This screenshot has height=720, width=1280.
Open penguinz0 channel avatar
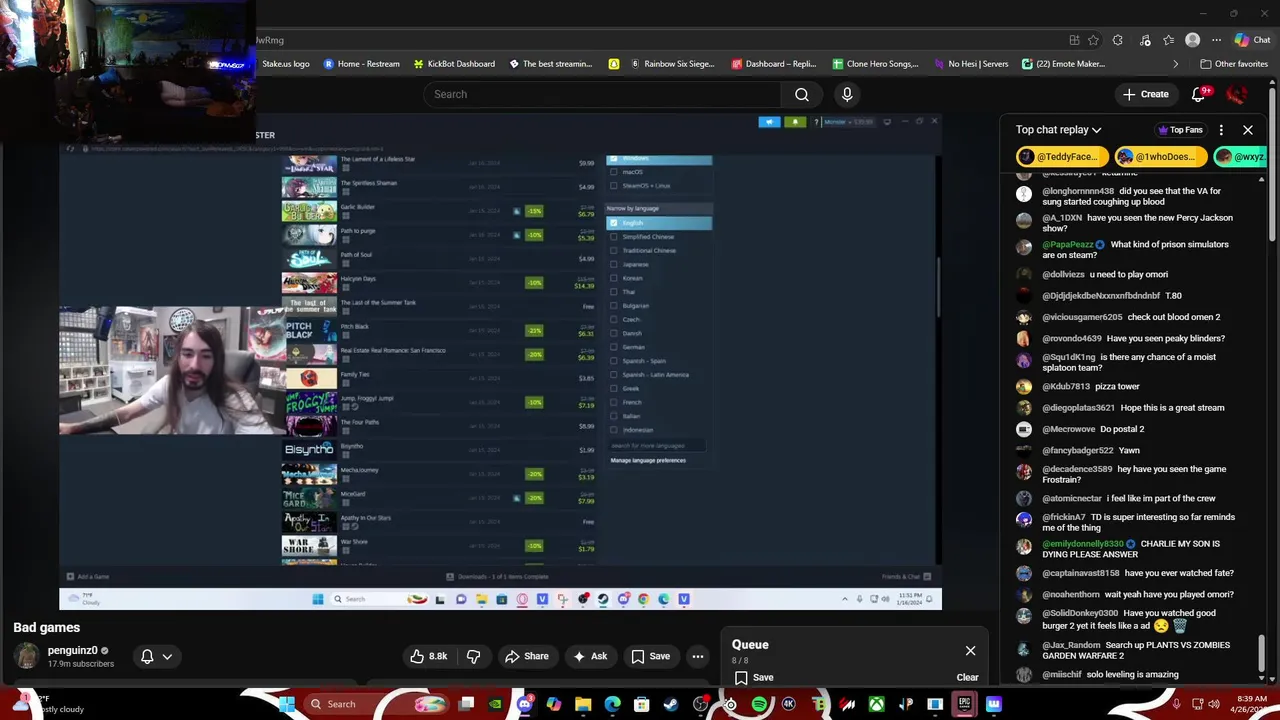click(x=27, y=656)
